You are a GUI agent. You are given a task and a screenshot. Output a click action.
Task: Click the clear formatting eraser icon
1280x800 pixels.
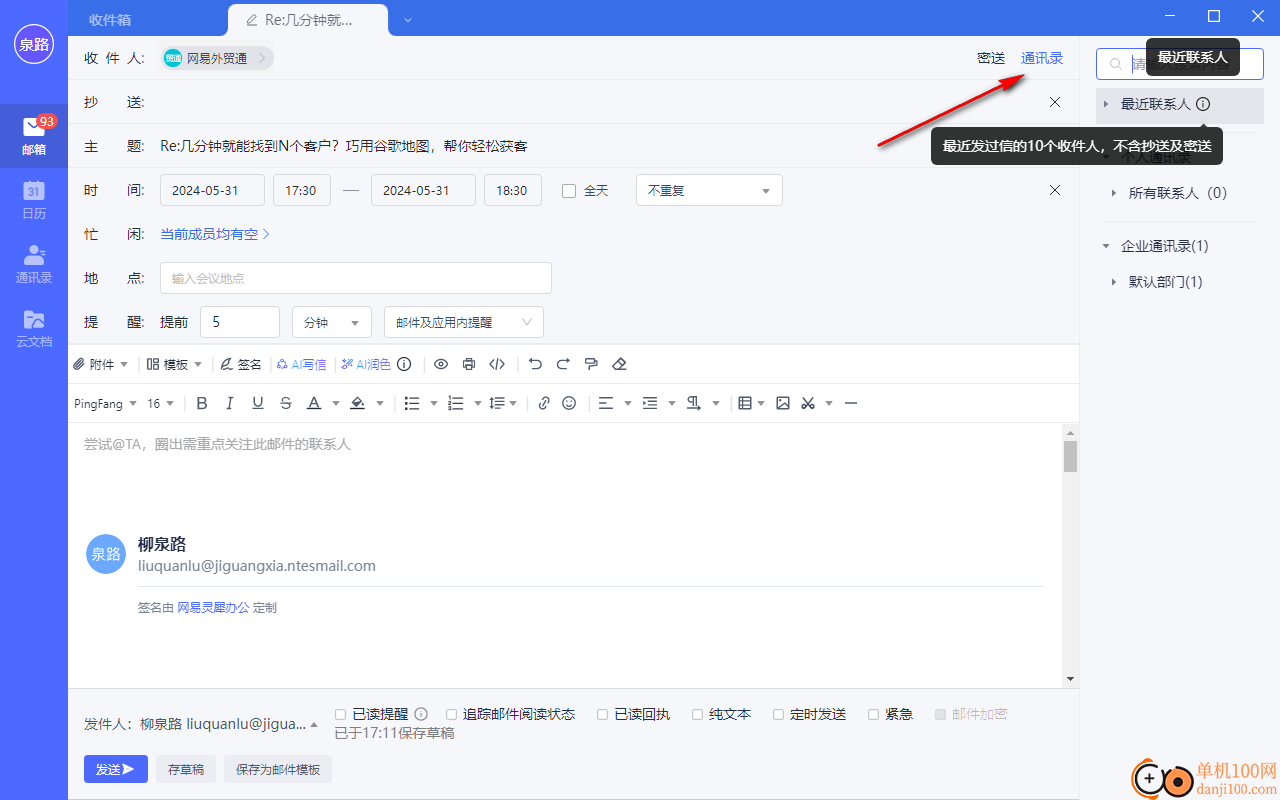point(619,364)
